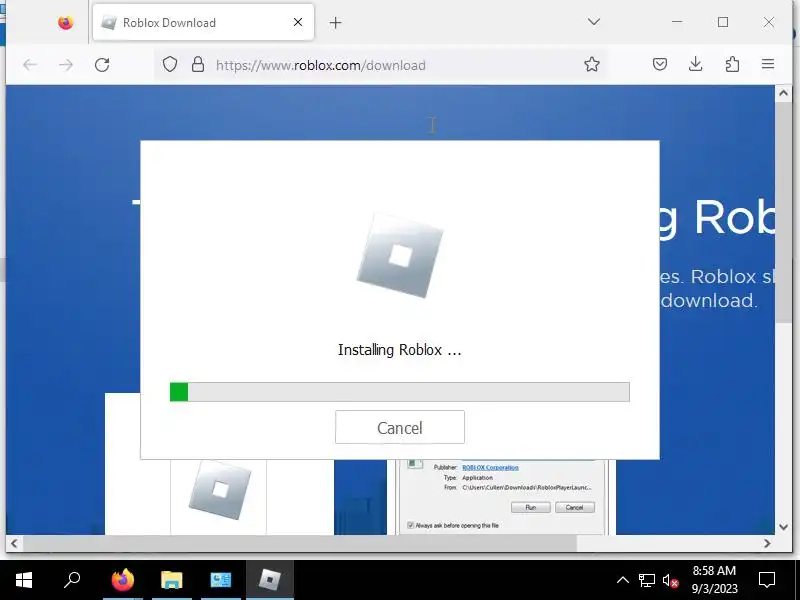Image resolution: width=800 pixels, height=600 pixels.
Task: Click the ROBLOX Corporation publisher link
Action: (490, 467)
